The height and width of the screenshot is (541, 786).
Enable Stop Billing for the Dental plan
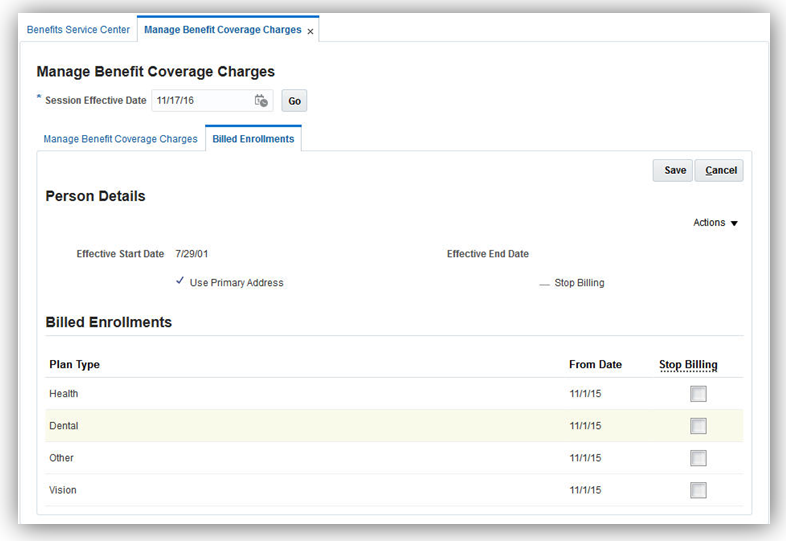[698, 426]
